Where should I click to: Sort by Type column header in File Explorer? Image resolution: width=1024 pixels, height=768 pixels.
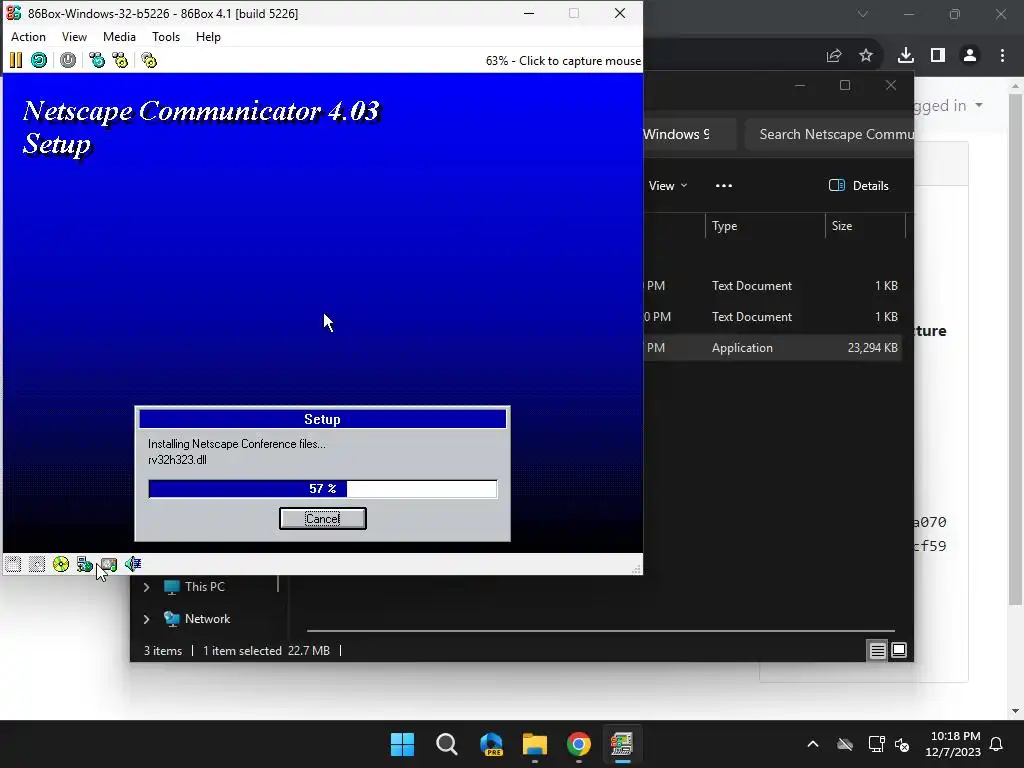765,226
